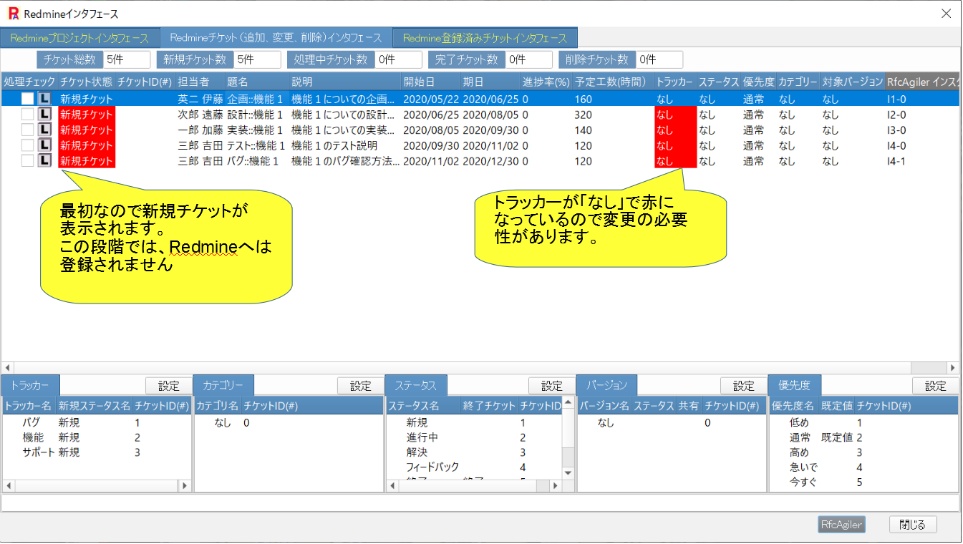This screenshot has width=963, height=544.
Task: Click up arrow of the ステータス list scrollbar
Action: pyautogui.click(x=568, y=403)
